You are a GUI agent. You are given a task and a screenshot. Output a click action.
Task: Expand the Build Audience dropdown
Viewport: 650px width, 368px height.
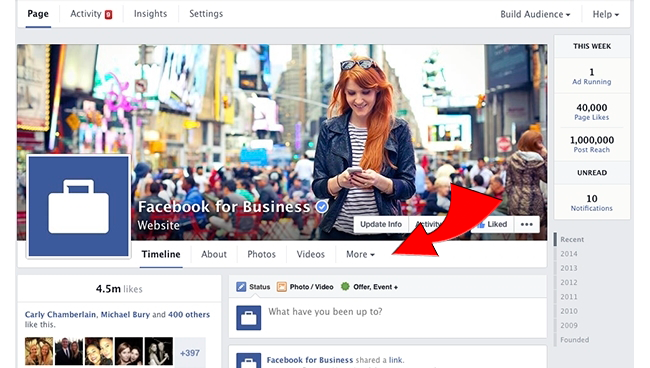tap(535, 15)
